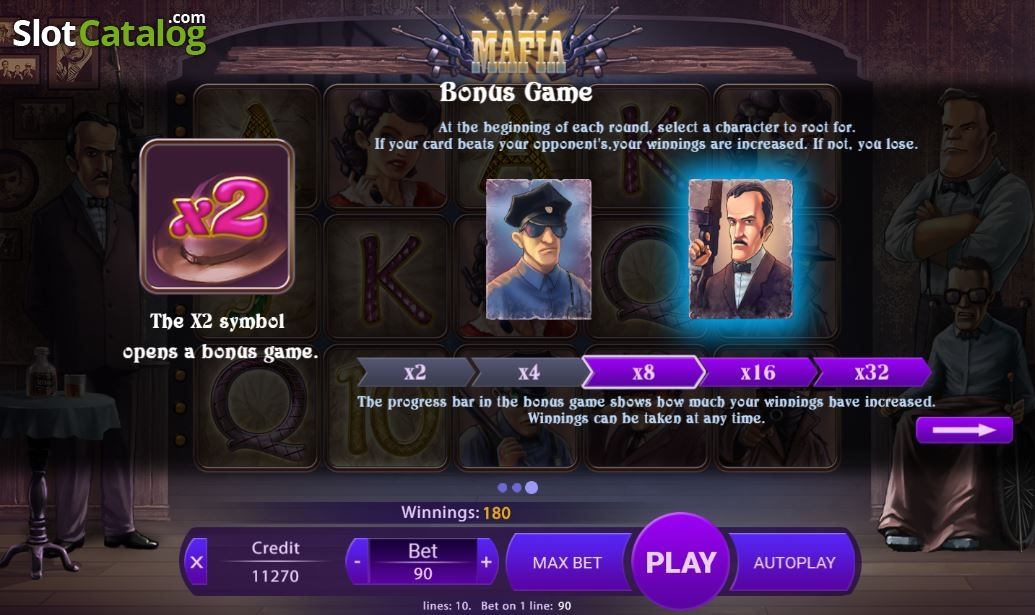Open the SlotCatalog logo link

click(110, 33)
